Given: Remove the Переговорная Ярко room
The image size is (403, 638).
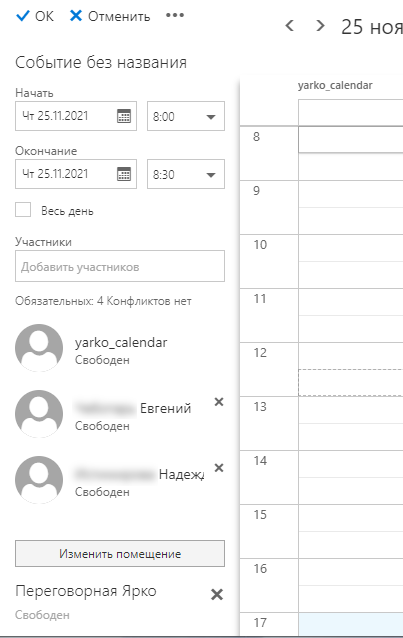Looking at the screenshot, I should pos(217,594).
